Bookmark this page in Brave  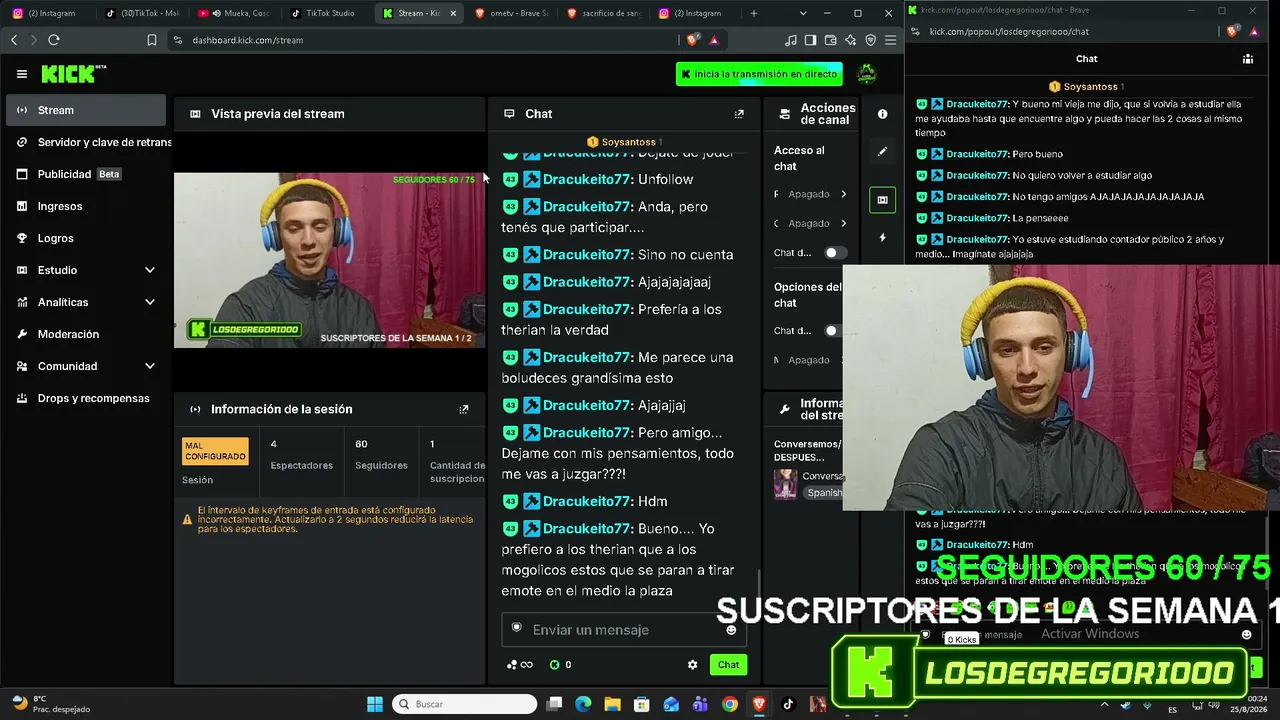point(152,40)
